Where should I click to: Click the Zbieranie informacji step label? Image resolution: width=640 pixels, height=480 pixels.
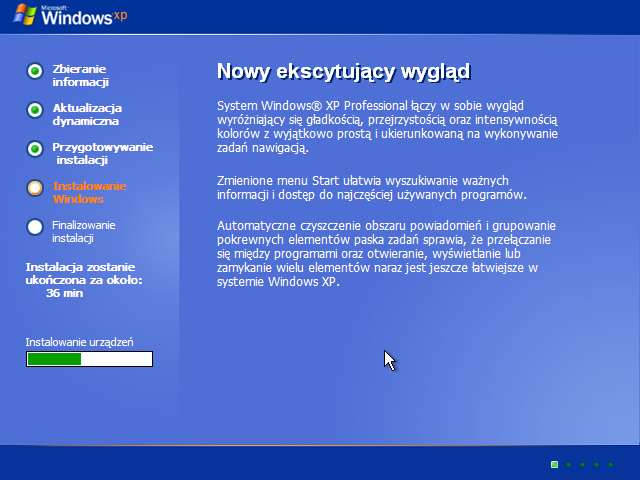pos(80,76)
